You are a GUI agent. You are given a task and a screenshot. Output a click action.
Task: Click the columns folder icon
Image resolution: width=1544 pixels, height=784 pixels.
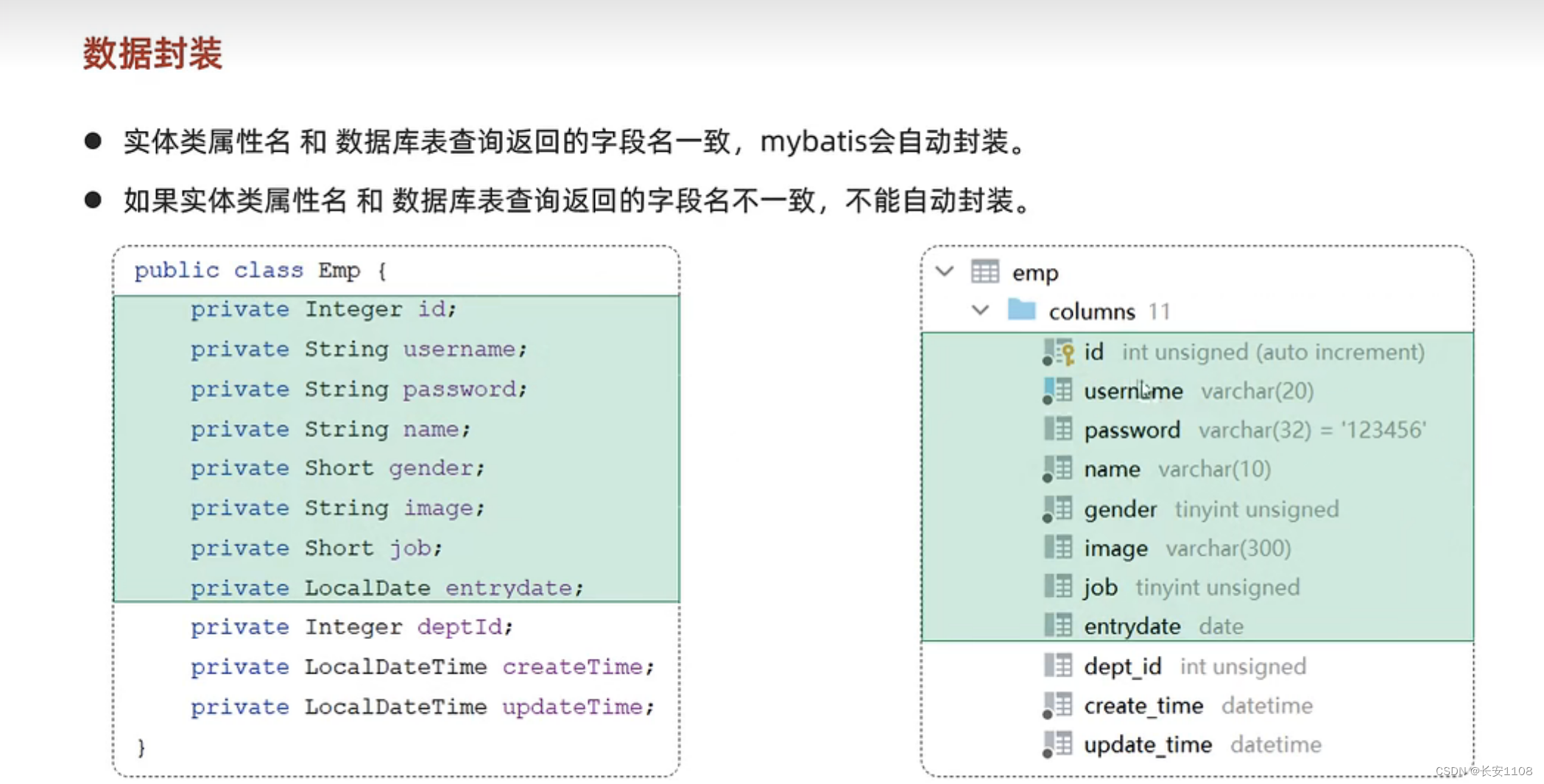pos(1022,309)
